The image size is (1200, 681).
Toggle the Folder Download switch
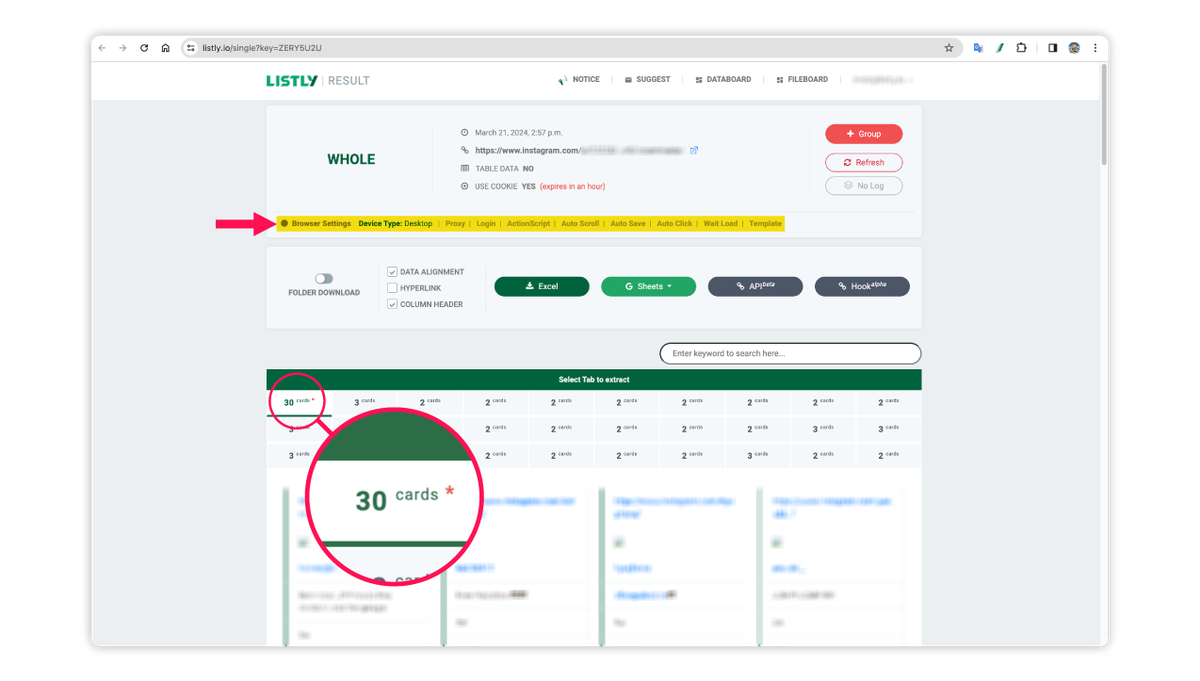[324, 279]
